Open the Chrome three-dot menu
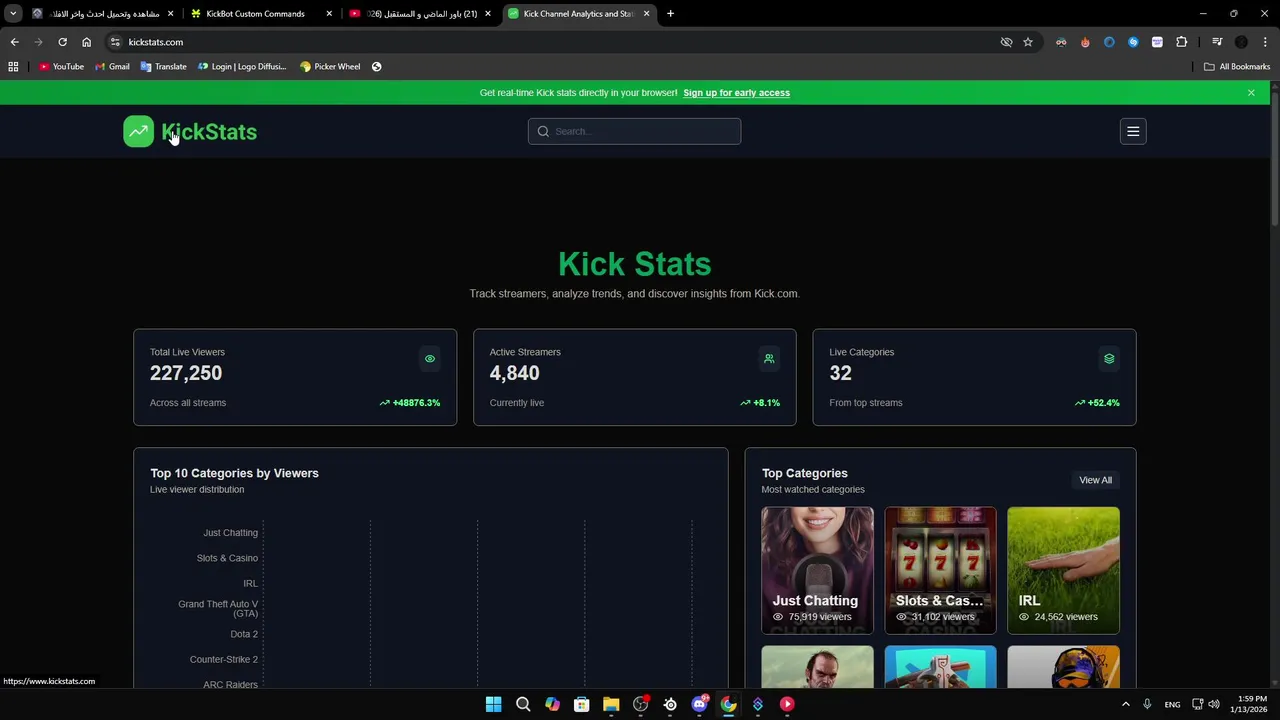This screenshot has height=720, width=1280. pos(1265,42)
